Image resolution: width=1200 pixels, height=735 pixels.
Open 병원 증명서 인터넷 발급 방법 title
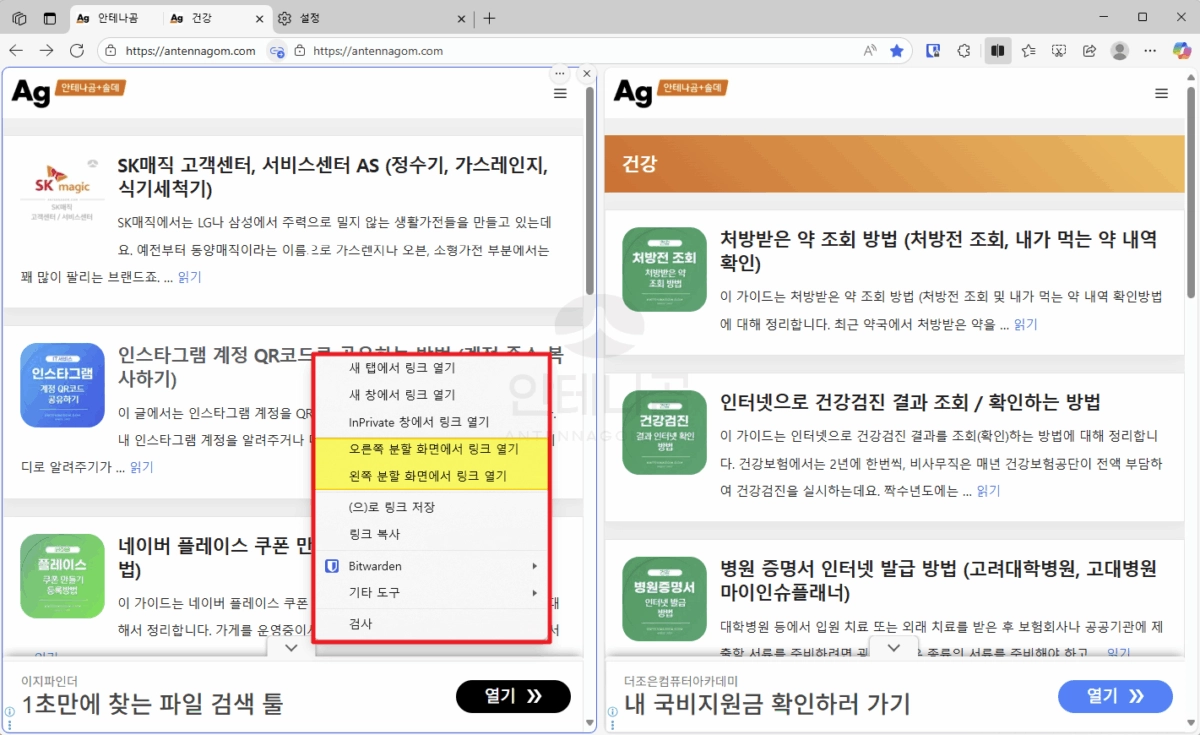[x=938, y=581]
